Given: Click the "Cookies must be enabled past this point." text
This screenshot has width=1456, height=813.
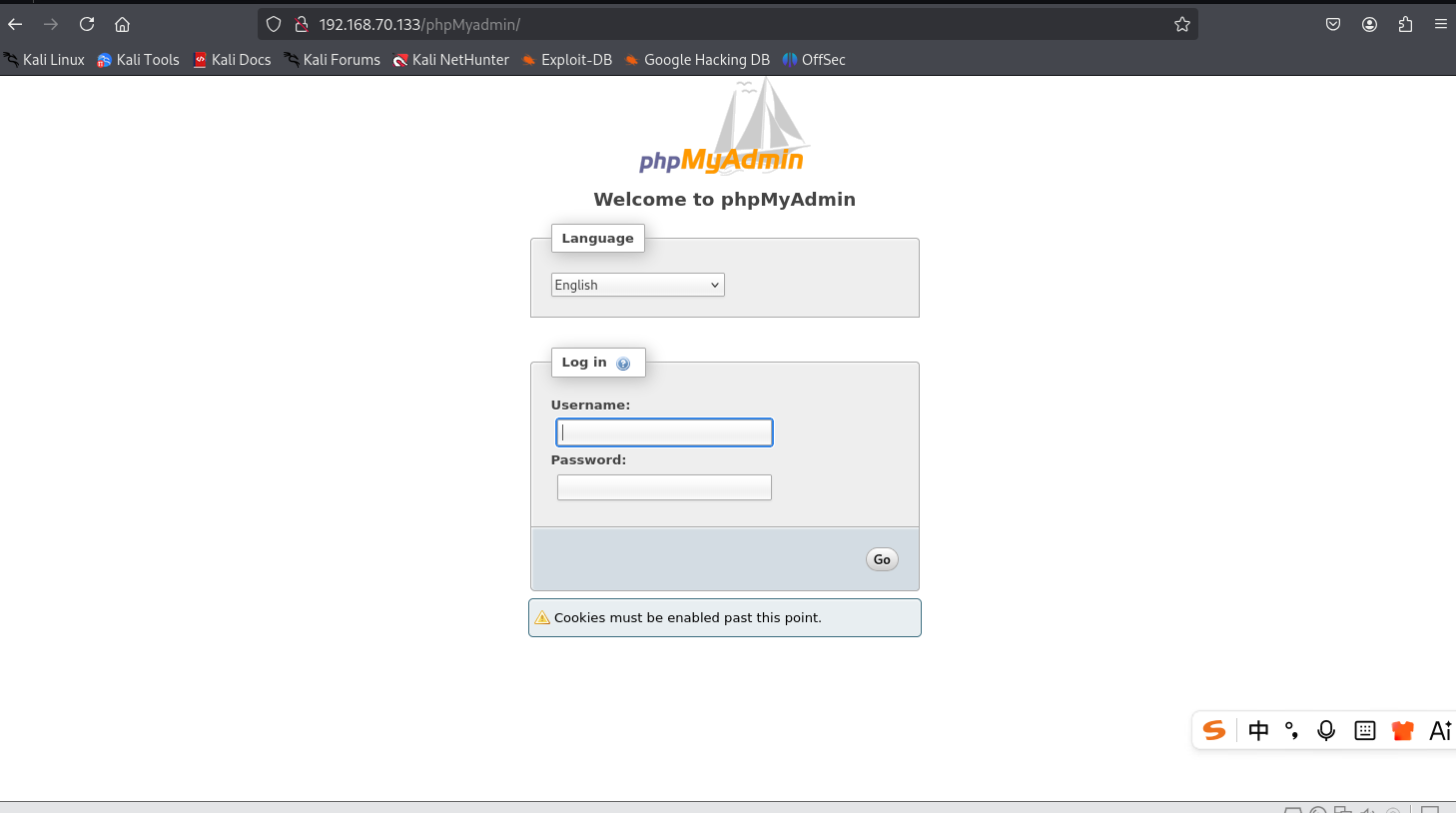Looking at the screenshot, I should coord(688,618).
